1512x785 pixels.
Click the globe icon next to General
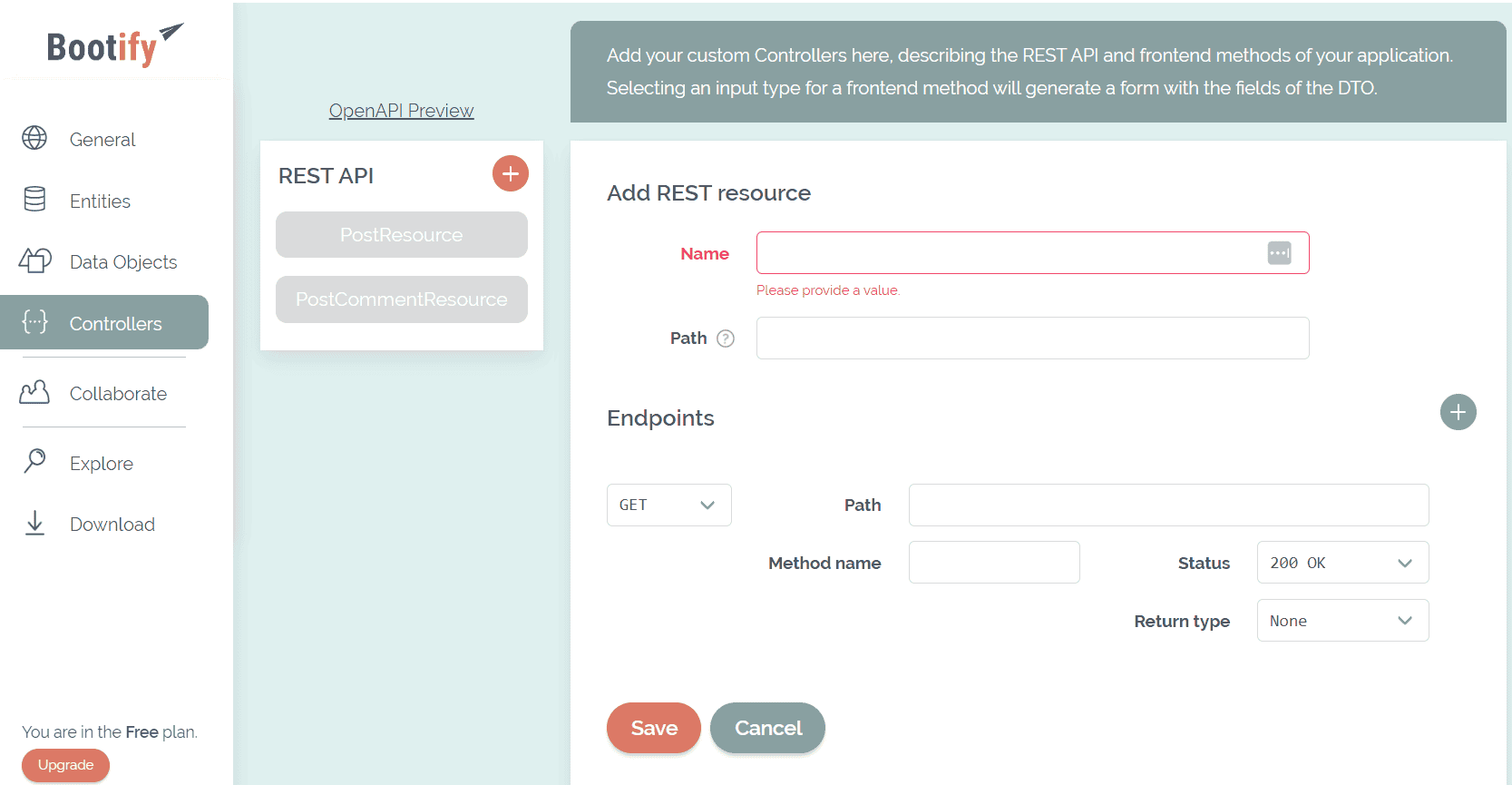point(34,138)
